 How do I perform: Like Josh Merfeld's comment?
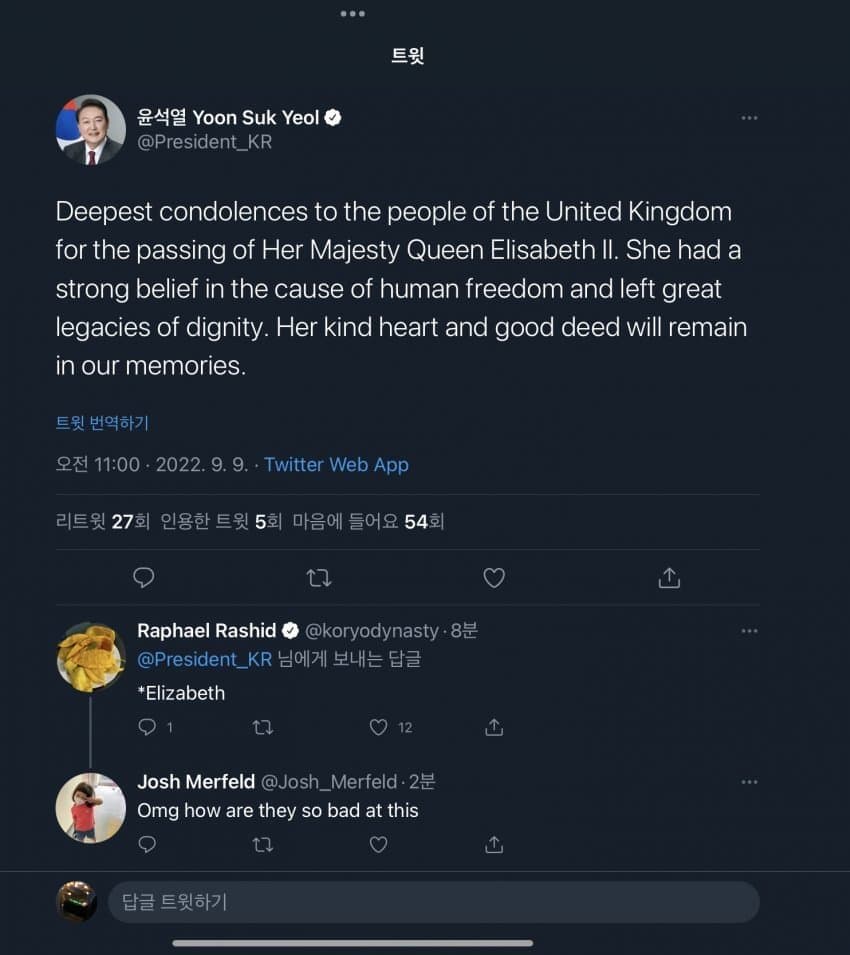[x=378, y=845]
